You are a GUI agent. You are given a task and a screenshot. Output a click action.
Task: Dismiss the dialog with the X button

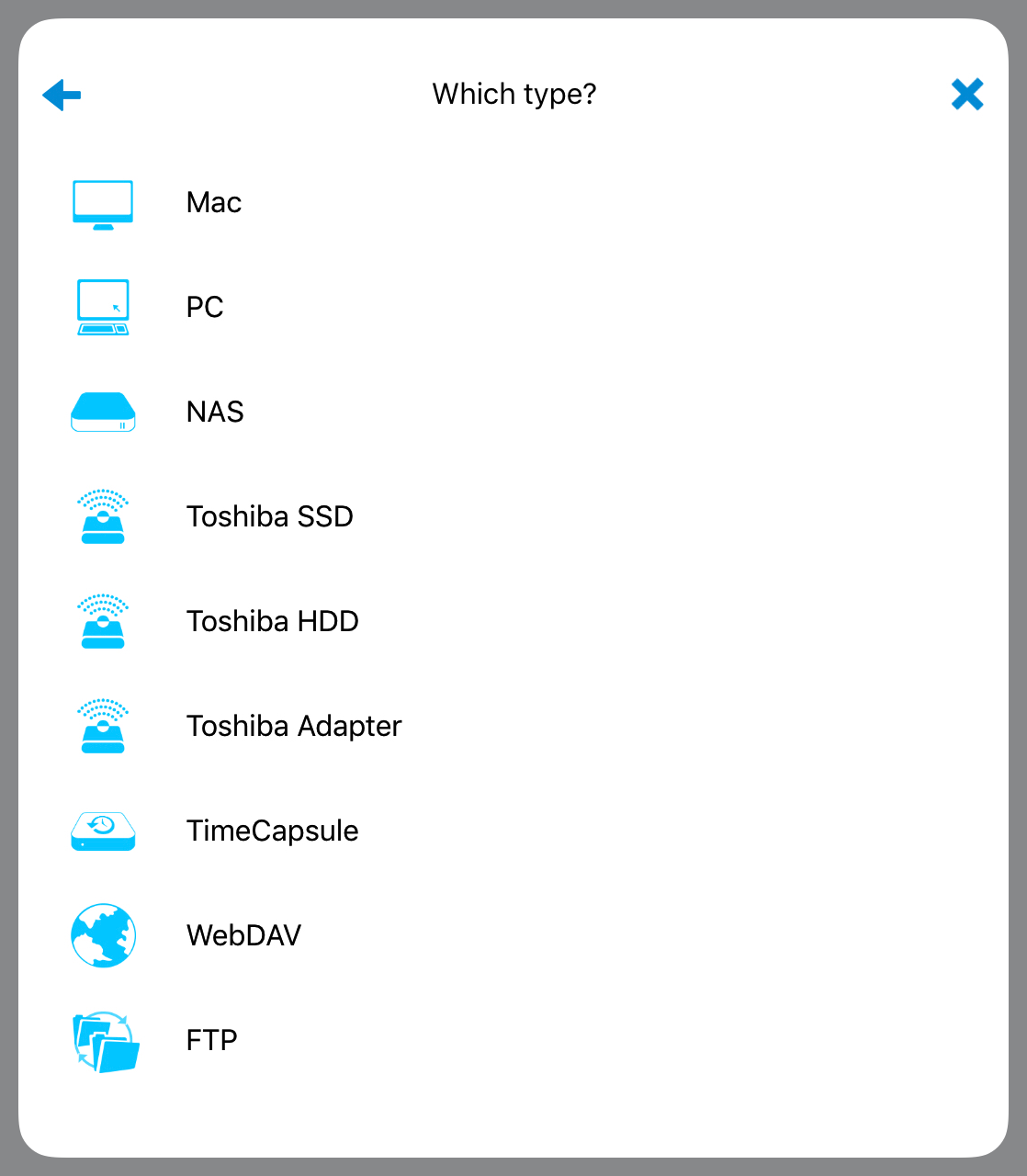tap(967, 95)
